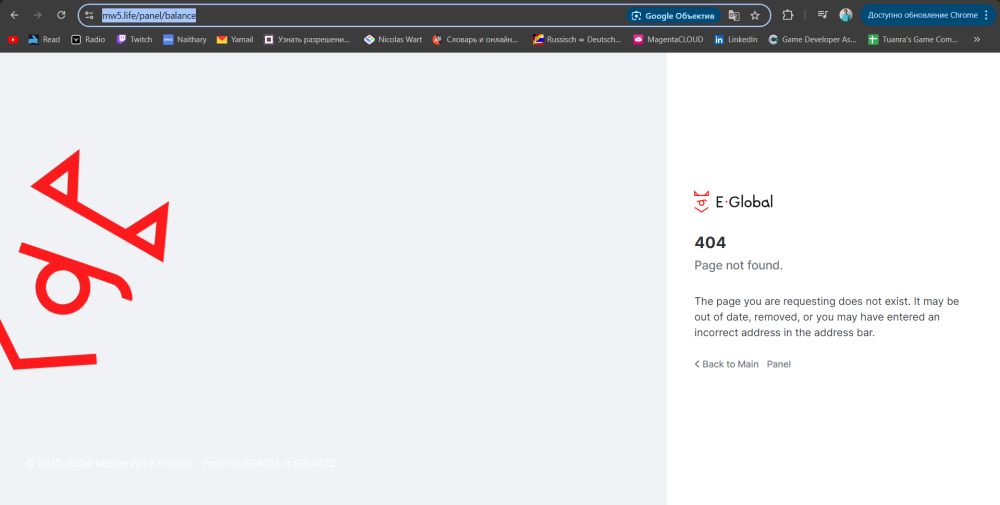Click the translate page icon
The height and width of the screenshot is (505, 1000).
click(x=734, y=15)
